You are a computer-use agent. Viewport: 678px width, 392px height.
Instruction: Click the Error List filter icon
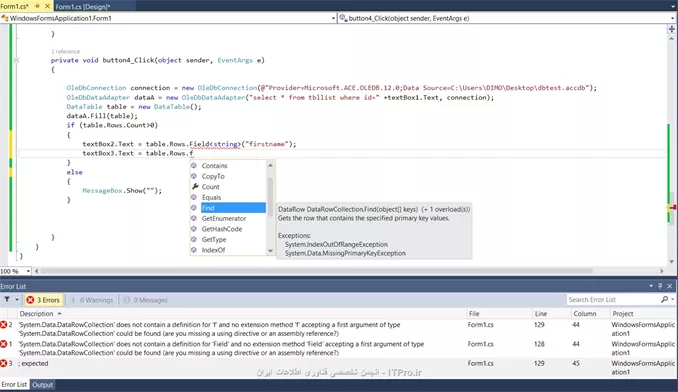coord(7,300)
